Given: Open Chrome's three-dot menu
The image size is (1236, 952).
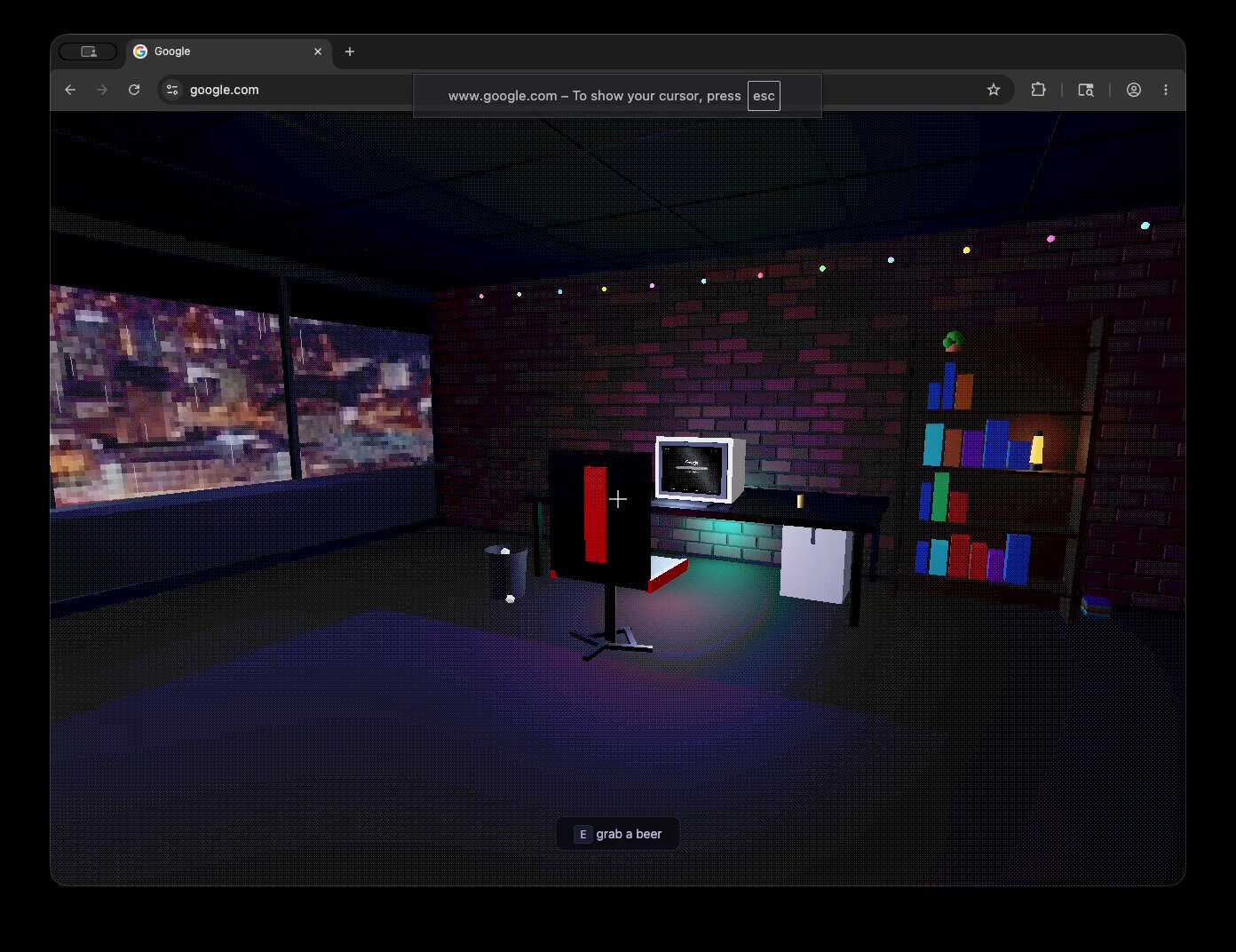Looking at the screenshot, I should pos(1166,90).
